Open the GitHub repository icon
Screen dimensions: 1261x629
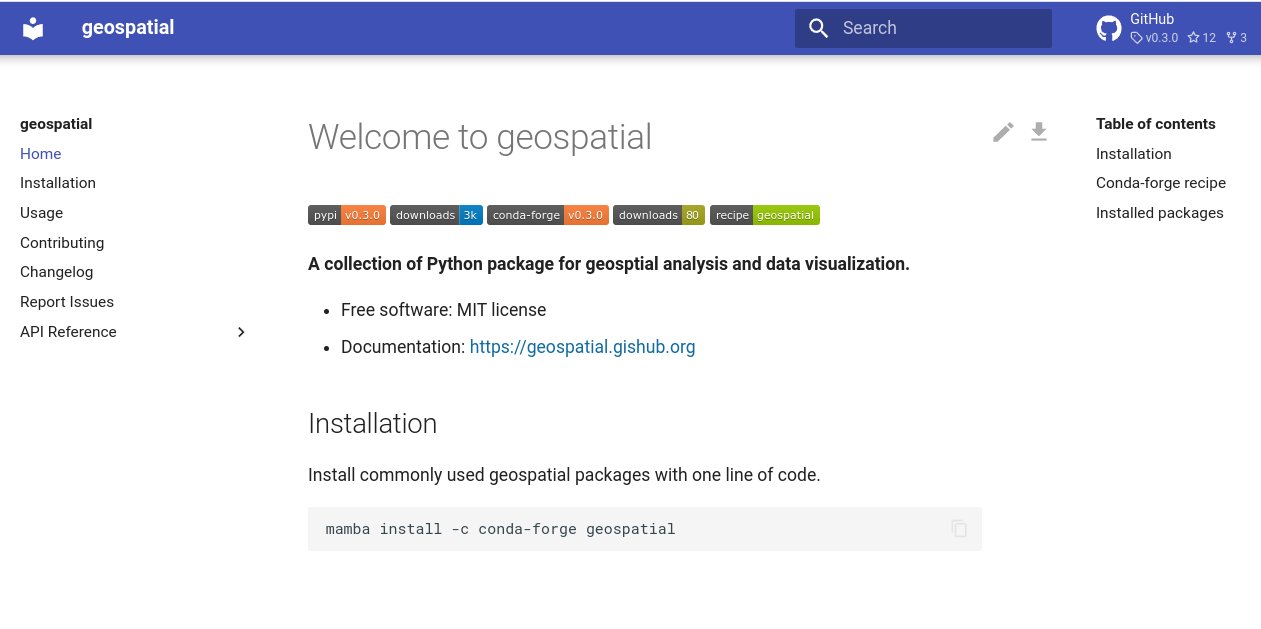(1109, 28)
